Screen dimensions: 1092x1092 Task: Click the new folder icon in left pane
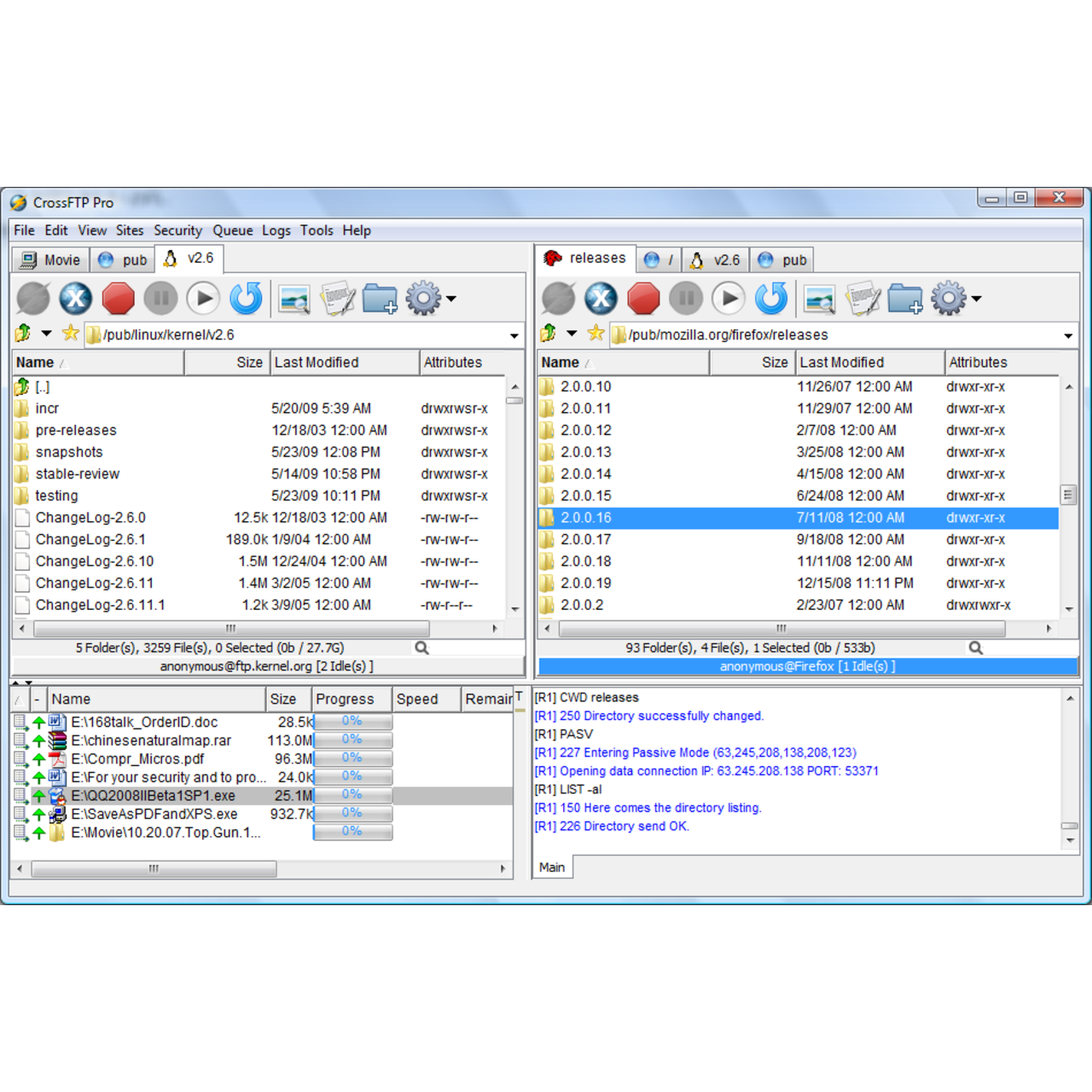tap(380, 299)
